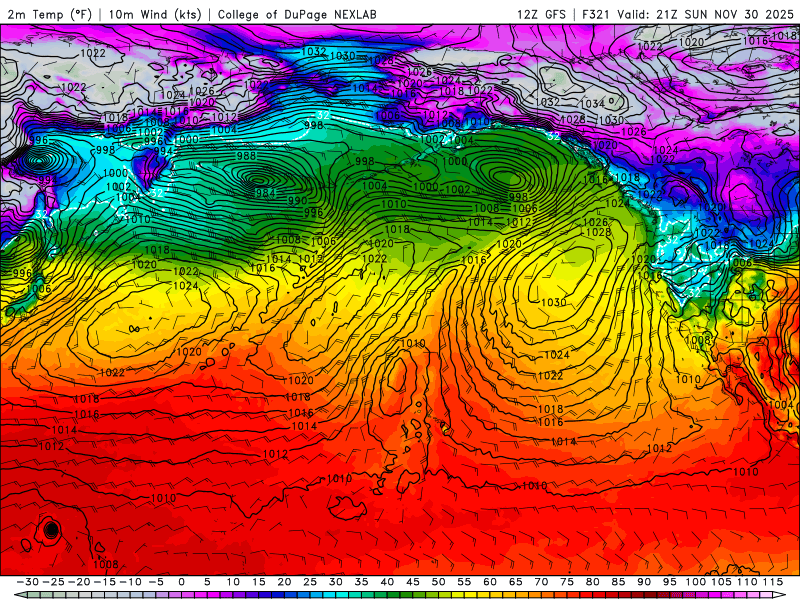Click the "30" value on the temperature scale
This screenshot has height=600, width=800.
tap(336, 582)
